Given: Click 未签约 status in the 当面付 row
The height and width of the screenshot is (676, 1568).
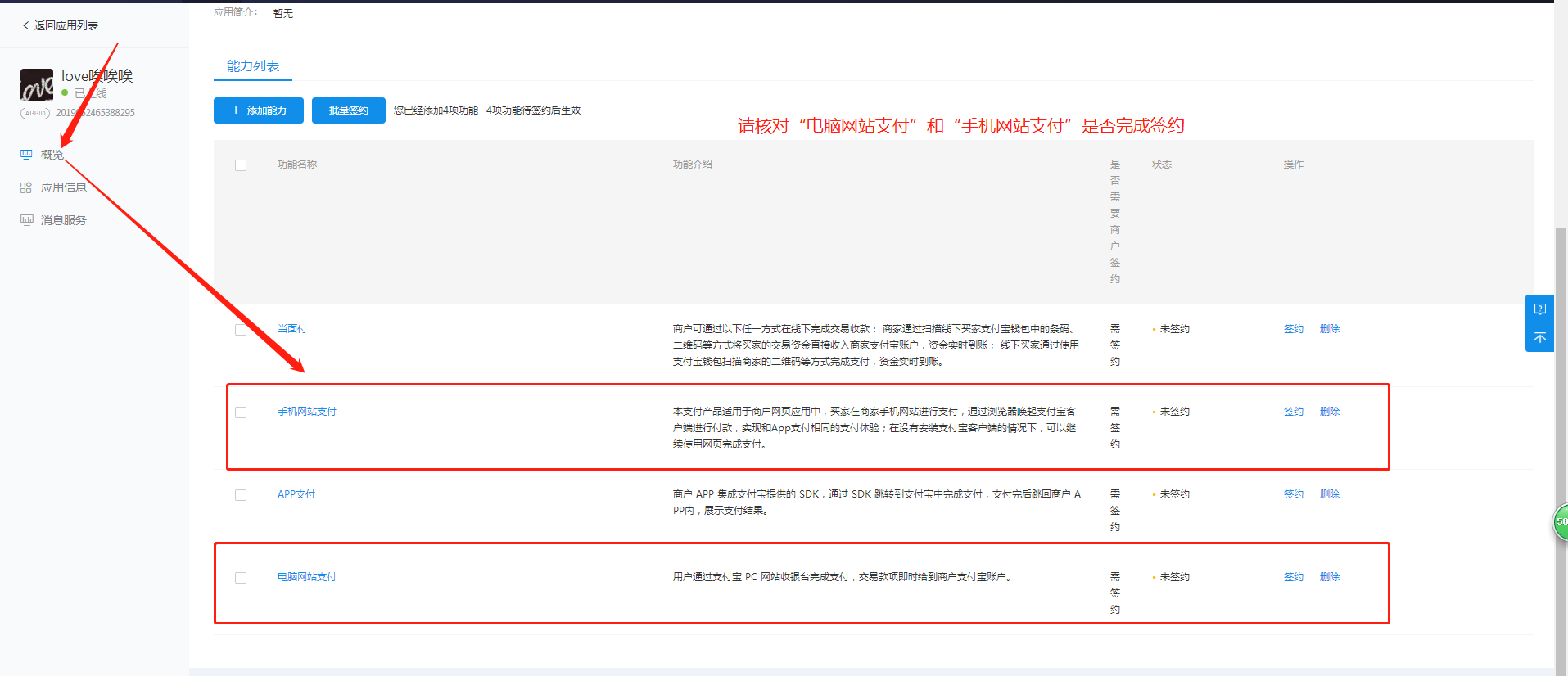Looking at the screenshot, I should pyautogui.click(x=1175, y=329).
